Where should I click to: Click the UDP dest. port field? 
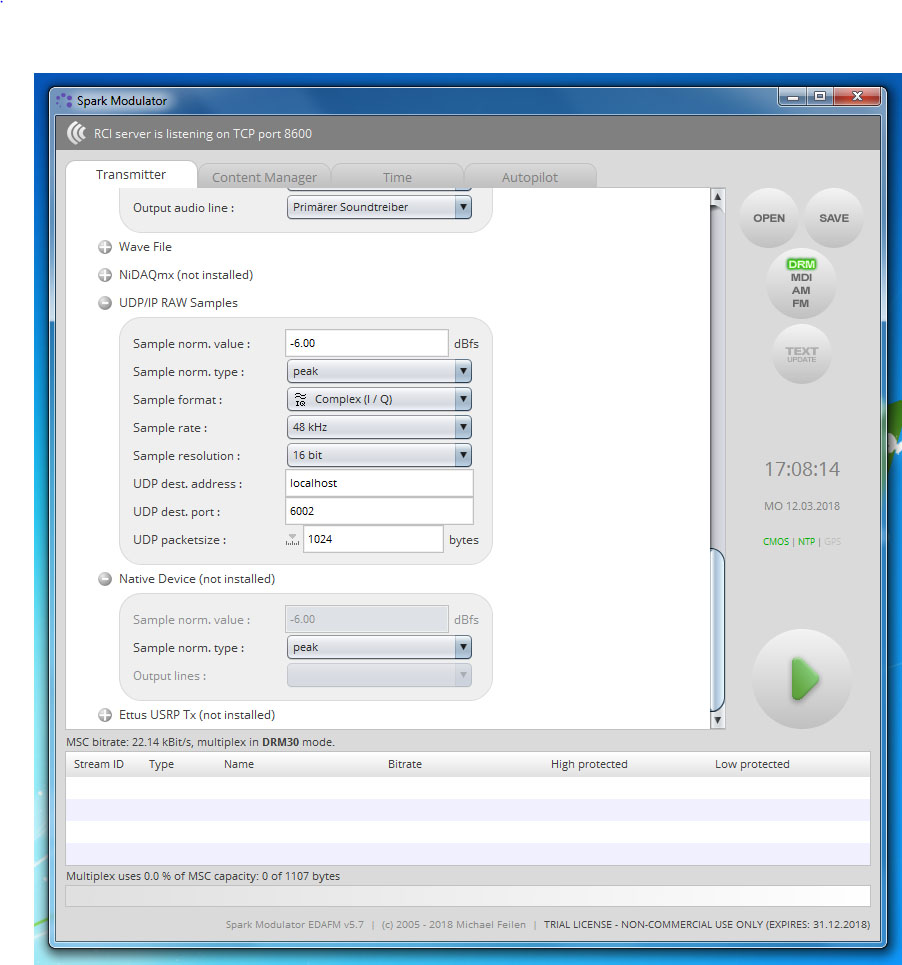click(378, 512)
